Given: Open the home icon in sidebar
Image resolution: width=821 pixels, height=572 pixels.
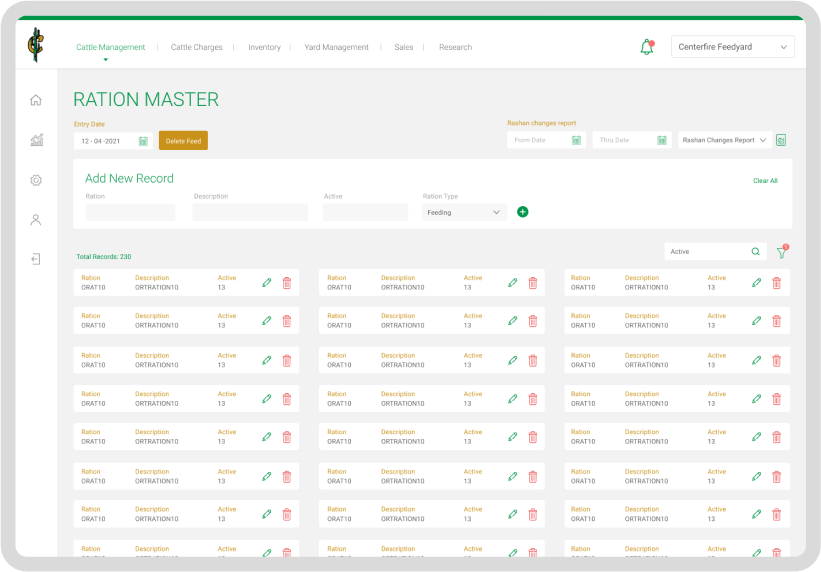Looking at the screenshot, I should tap(36, 100).
